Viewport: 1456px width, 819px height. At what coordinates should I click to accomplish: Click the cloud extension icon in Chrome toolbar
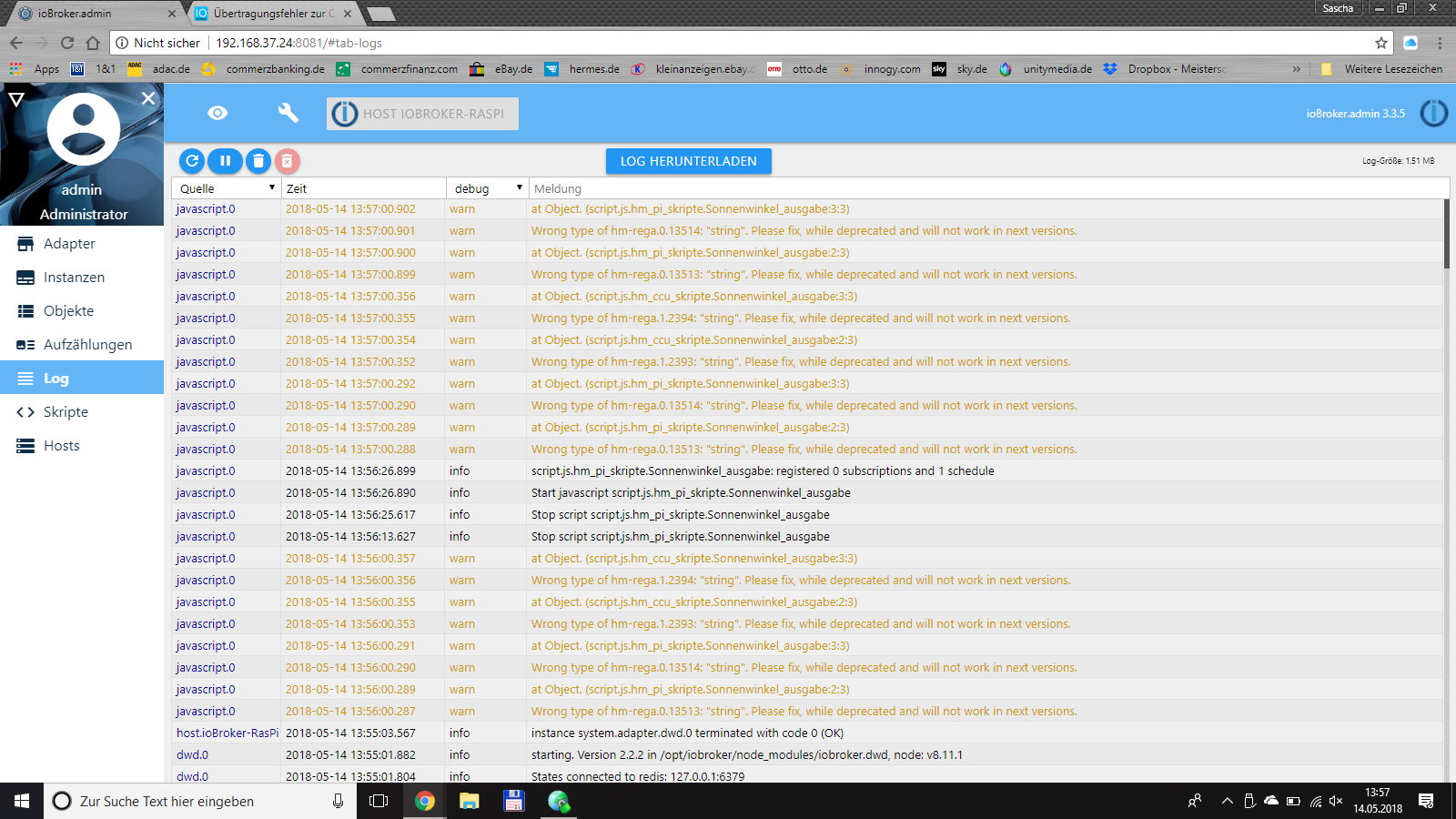coord(1410,43)
